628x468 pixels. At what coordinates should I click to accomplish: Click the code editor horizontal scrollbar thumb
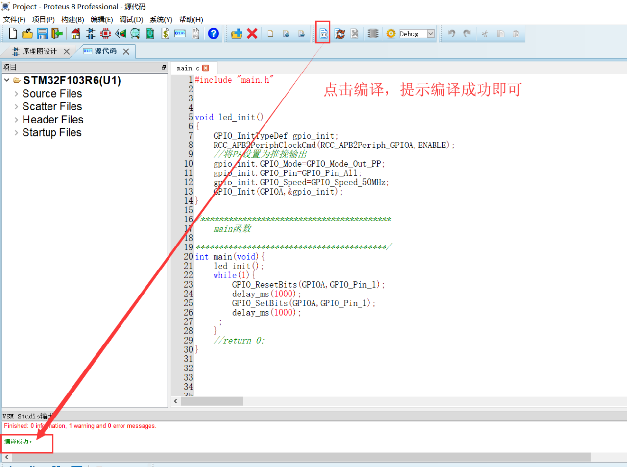[212, 401]
